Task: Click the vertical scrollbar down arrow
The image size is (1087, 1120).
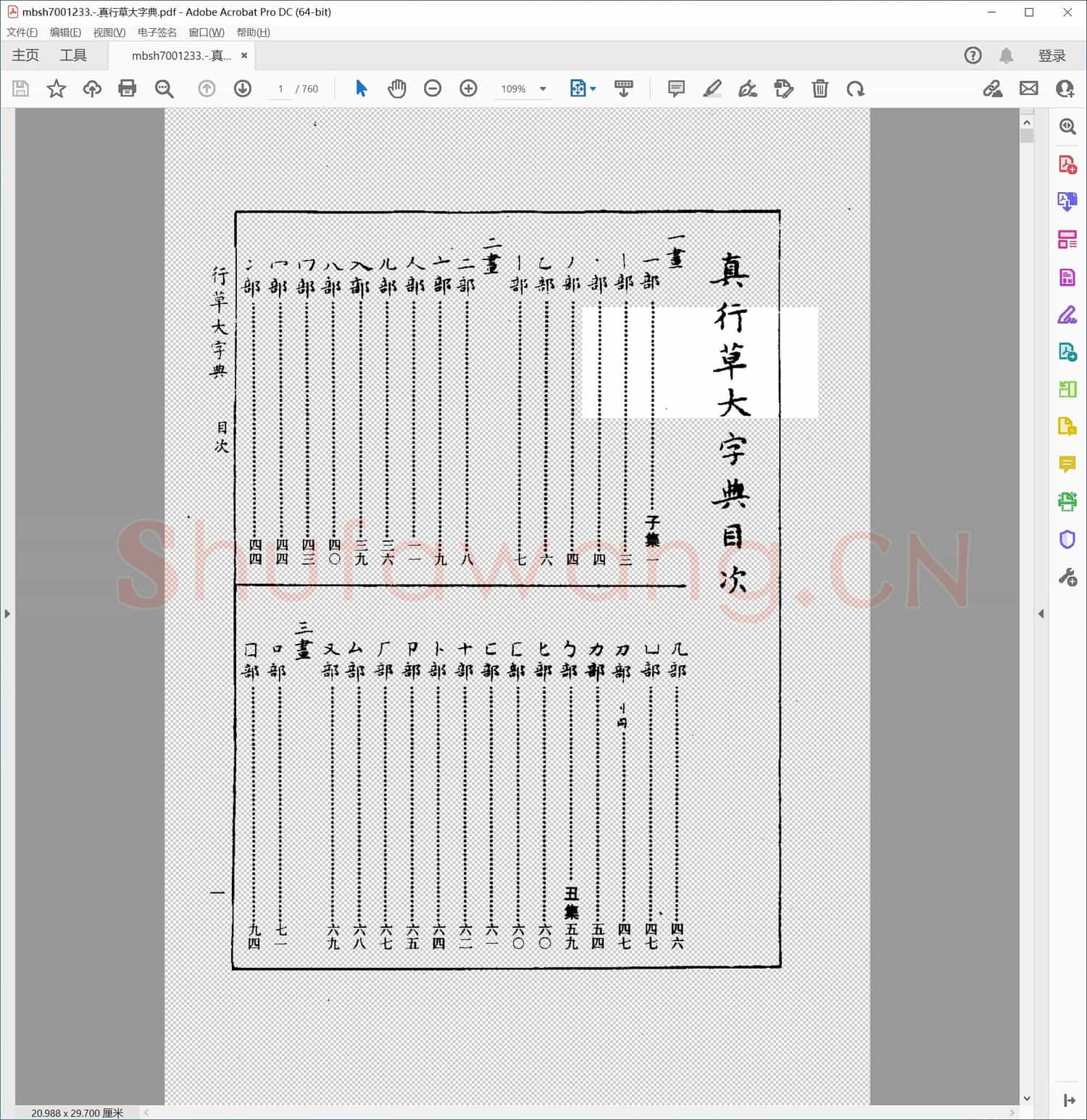Action: 1026,1098
